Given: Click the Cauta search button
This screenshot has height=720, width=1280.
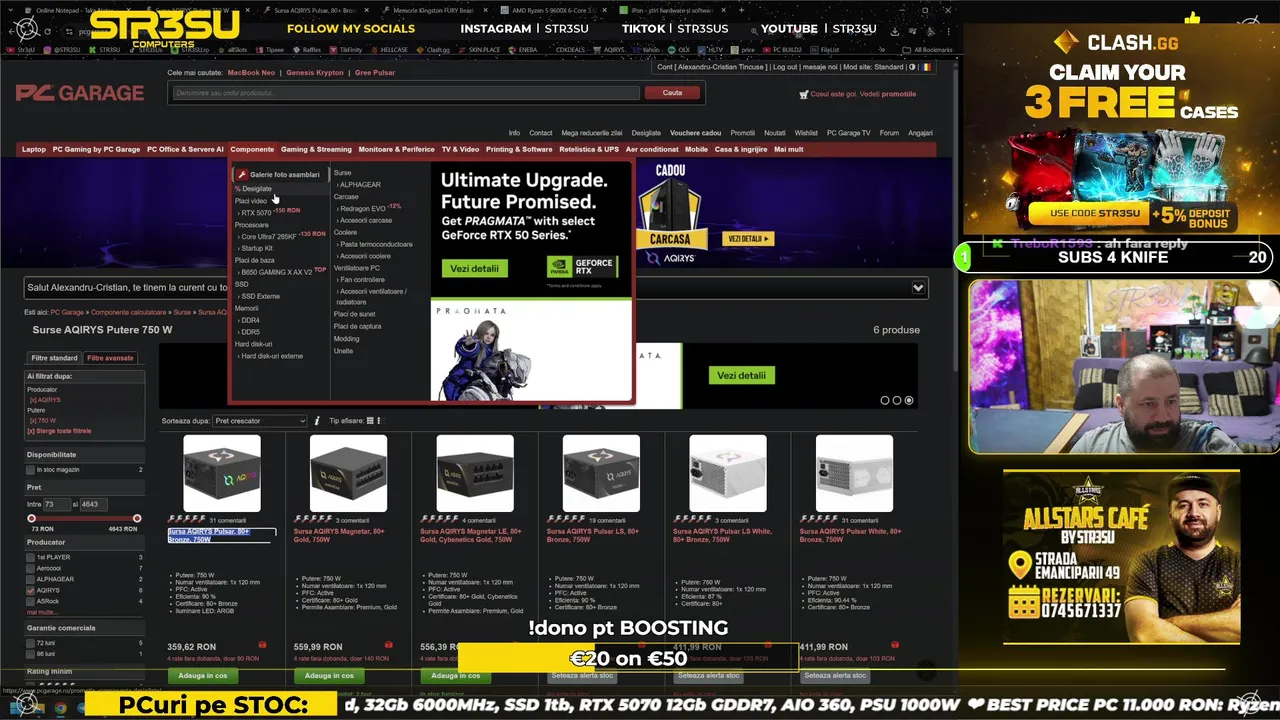Looking at the screenshot, I should [672, 93].
